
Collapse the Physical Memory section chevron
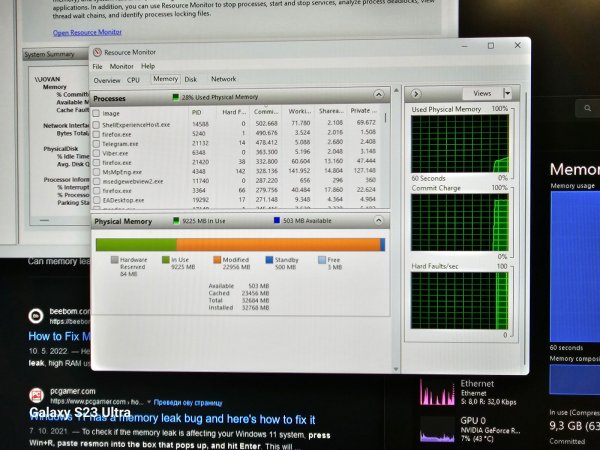[x=378, y=220]
